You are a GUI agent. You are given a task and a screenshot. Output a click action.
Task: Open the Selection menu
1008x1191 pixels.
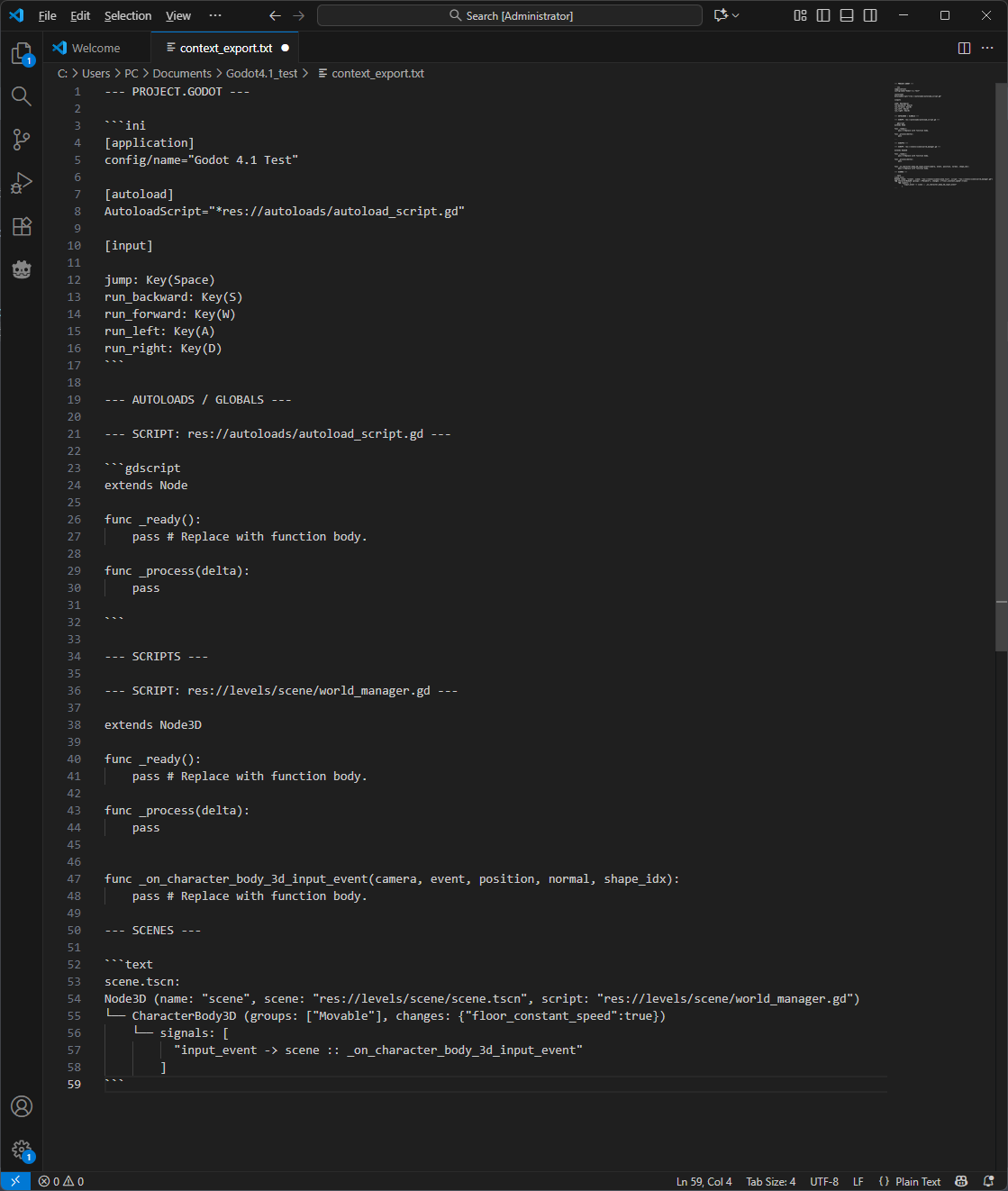point(128,15)
